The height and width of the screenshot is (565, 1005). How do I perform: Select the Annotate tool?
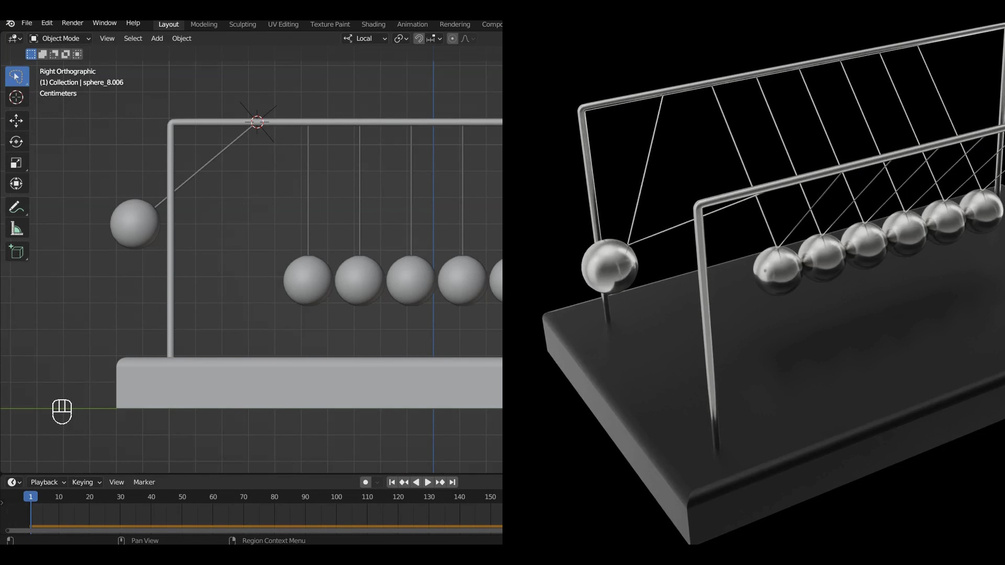point(16,208)
